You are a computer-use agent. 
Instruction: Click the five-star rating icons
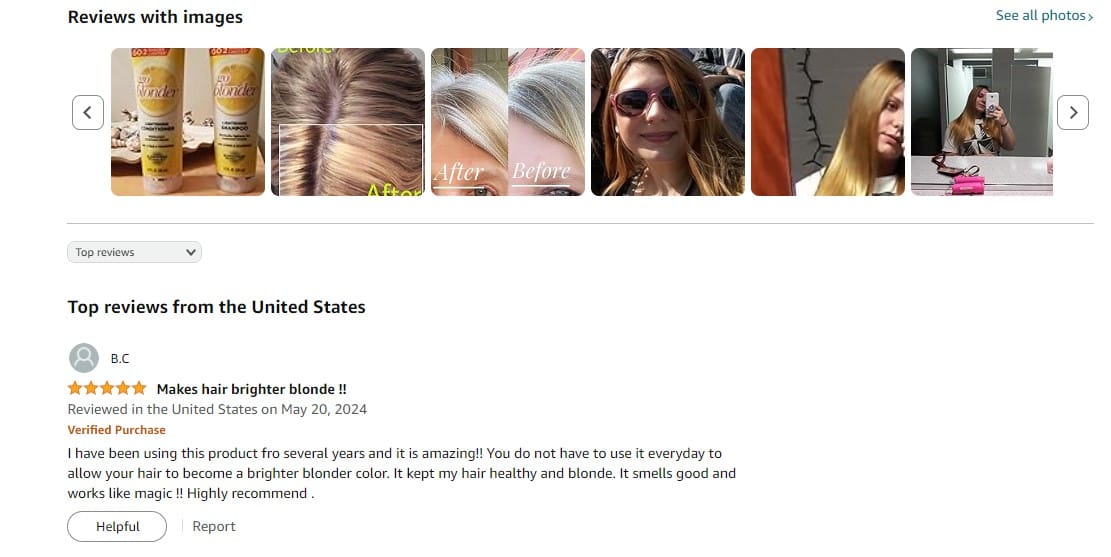pos(107,388)
